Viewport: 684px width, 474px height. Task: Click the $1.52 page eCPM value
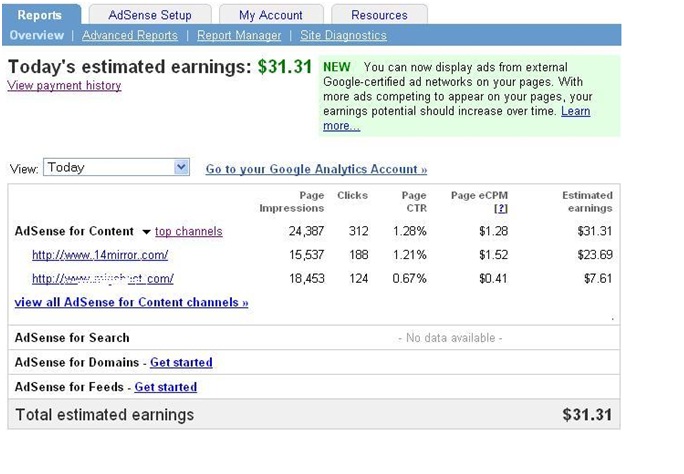click(493, 255)
